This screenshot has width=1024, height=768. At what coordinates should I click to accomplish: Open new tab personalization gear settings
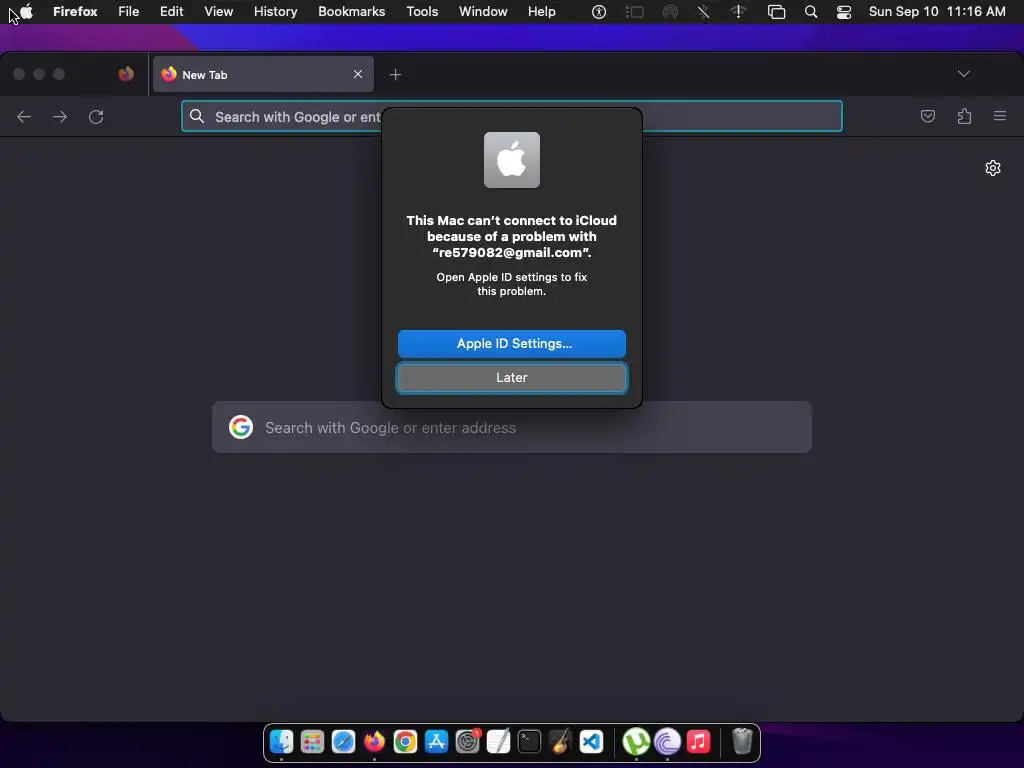[993, 168]
